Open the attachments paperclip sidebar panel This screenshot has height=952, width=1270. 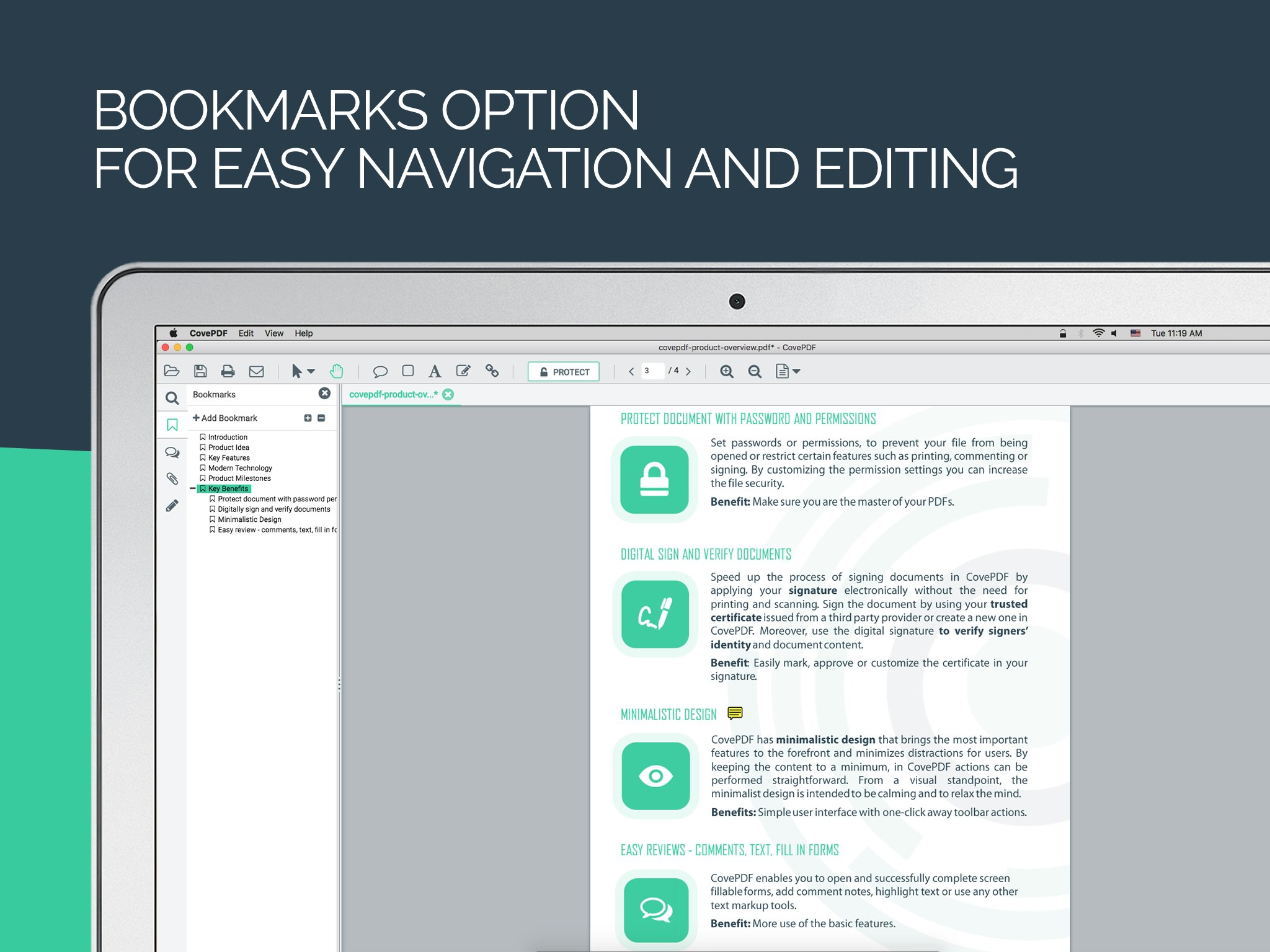click(172, 478)
